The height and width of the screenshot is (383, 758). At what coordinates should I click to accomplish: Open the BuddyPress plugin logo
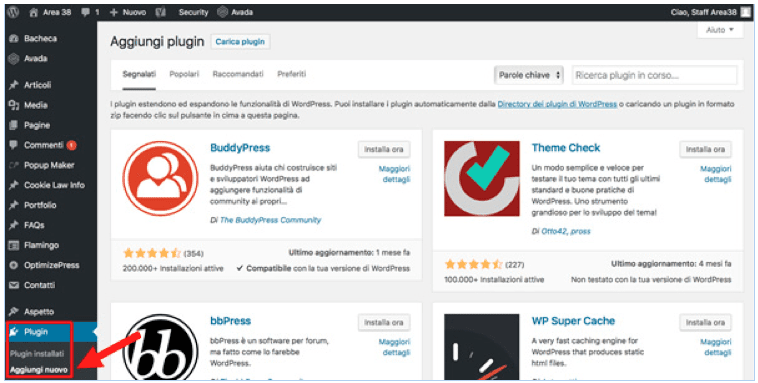160,178
